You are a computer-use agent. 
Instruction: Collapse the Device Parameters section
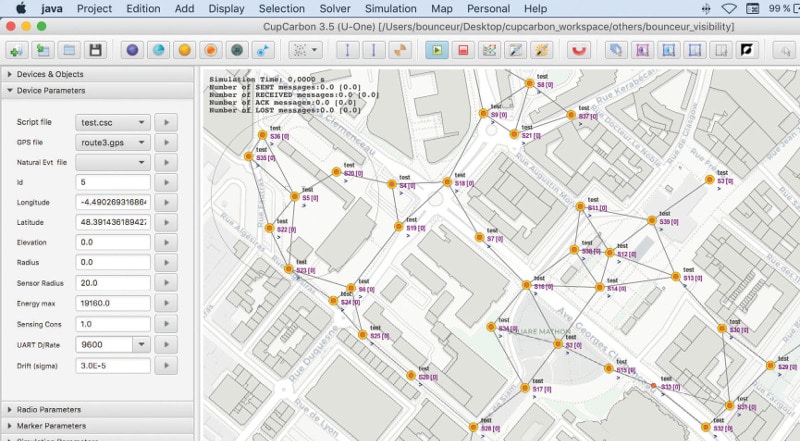(x=51, y=90)
